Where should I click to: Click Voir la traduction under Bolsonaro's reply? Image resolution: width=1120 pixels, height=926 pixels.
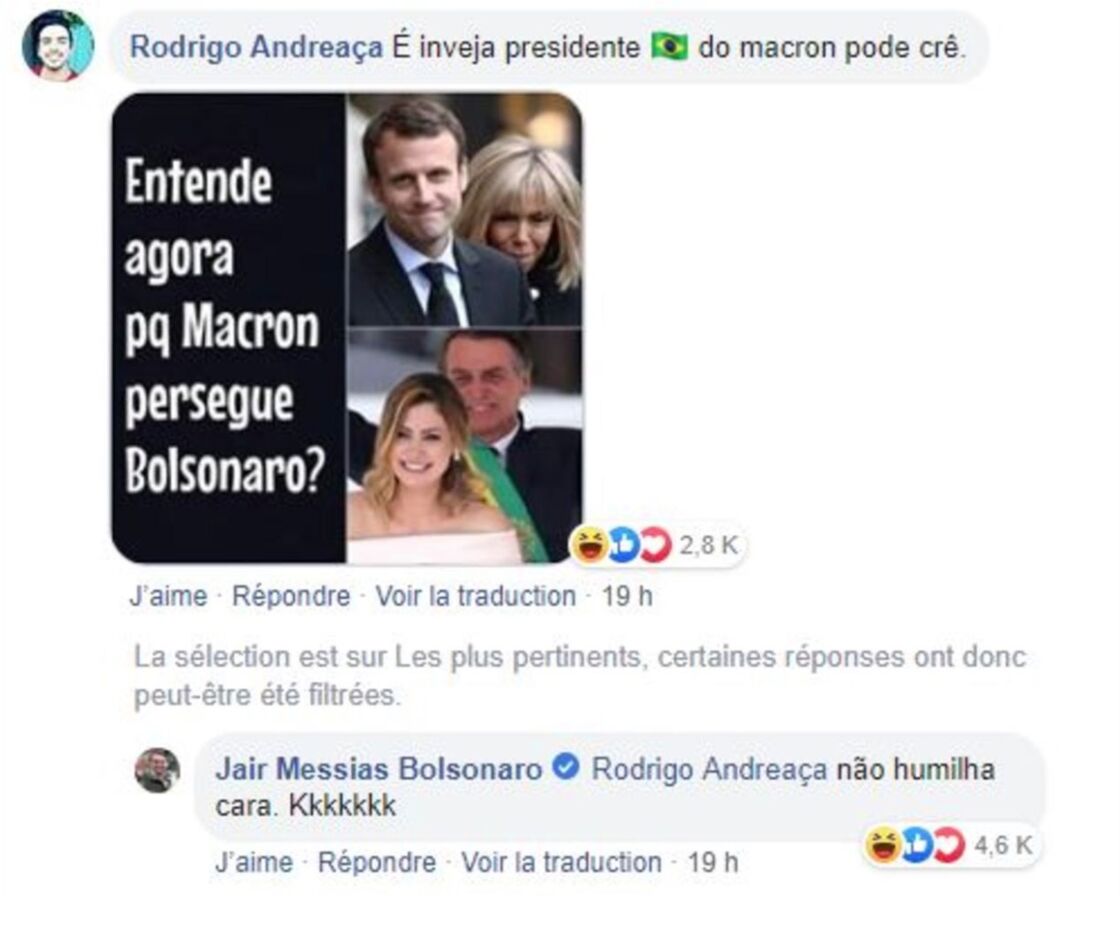pos(561,862)
